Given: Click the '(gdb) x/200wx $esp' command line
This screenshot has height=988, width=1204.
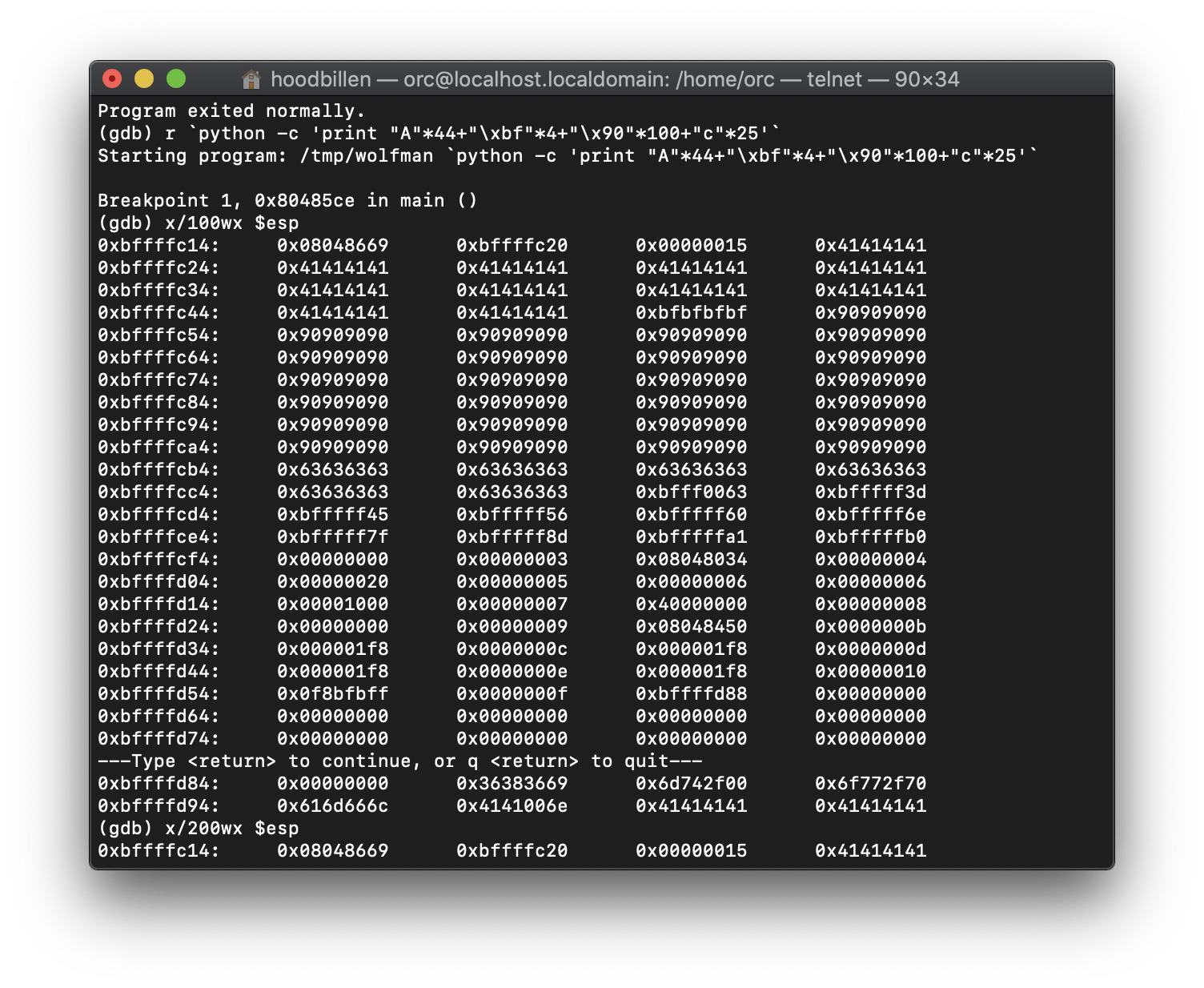Looking at the screenshot, I should click(199, 828).
